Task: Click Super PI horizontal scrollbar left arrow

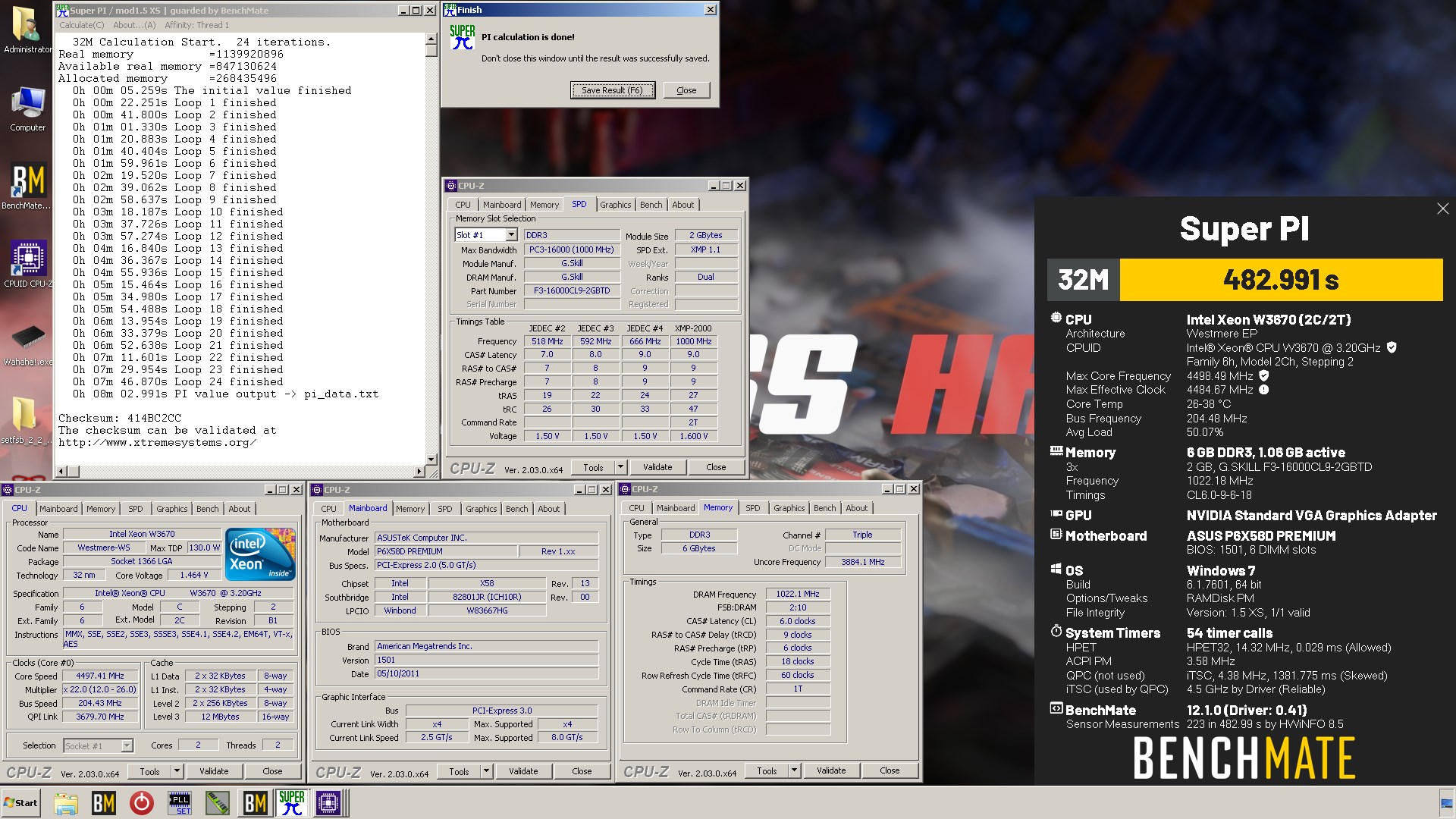Action: [x=62, y=472]
